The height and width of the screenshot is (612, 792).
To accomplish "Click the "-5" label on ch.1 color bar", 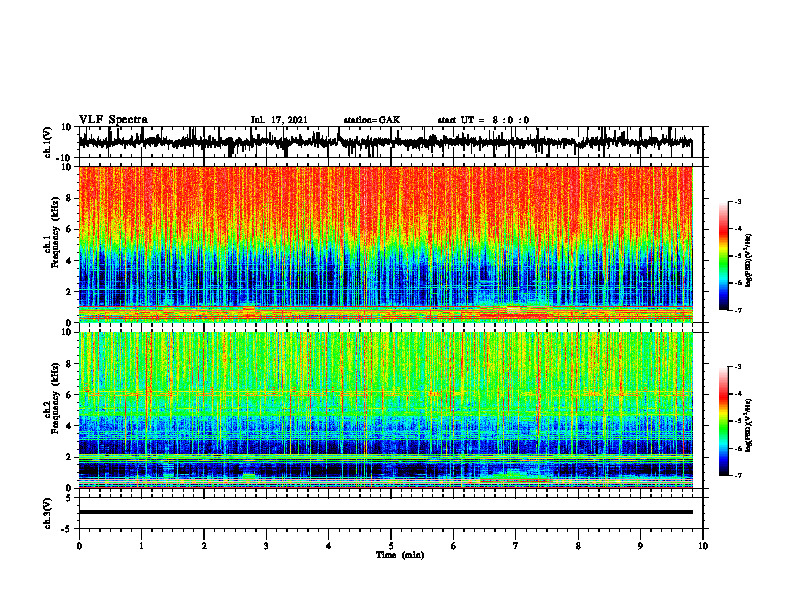I will tap(737, 256).
